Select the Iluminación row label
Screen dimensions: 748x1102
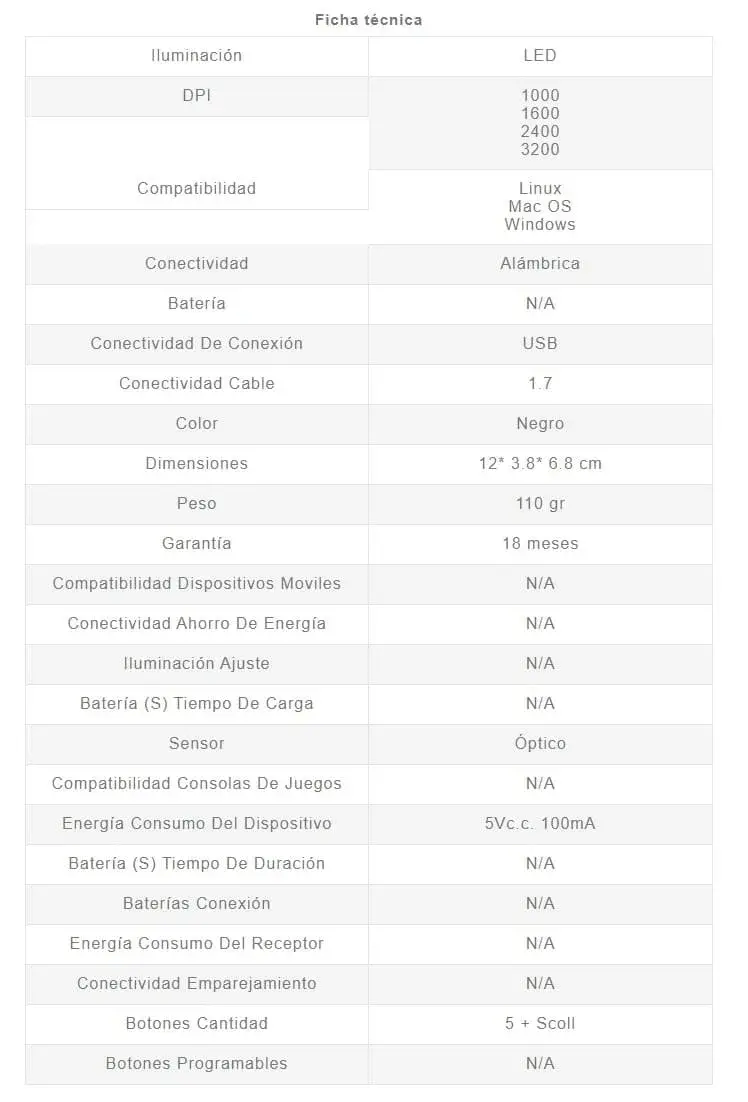[x=196, y=56]
